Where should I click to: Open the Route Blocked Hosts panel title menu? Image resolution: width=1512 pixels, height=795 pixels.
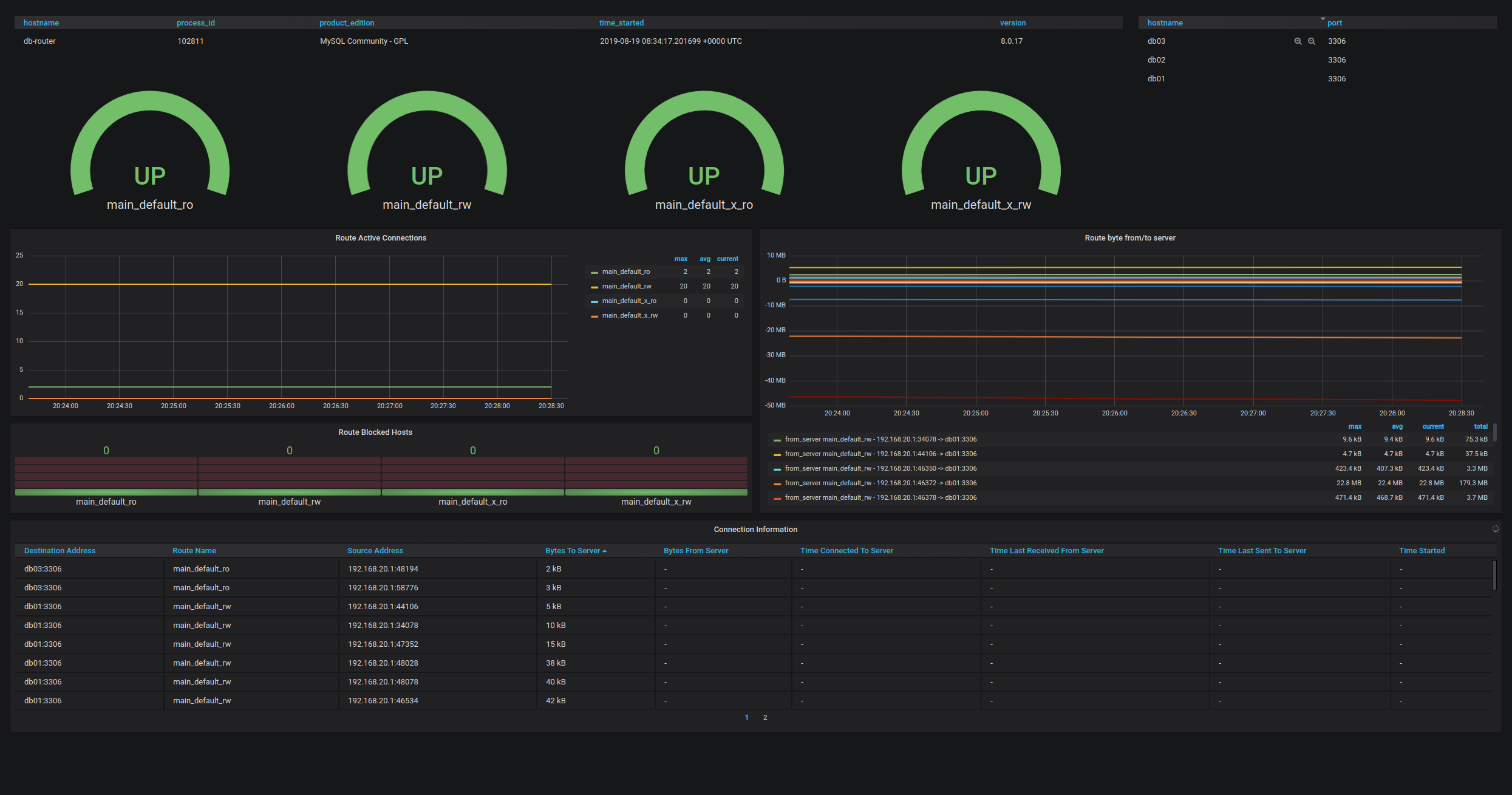click(x=375, y=432)
